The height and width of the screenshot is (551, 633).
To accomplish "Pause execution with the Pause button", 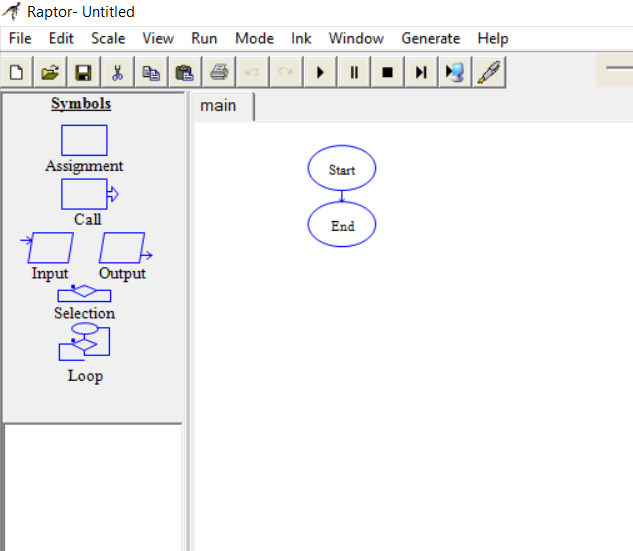I will click(354, 73).
